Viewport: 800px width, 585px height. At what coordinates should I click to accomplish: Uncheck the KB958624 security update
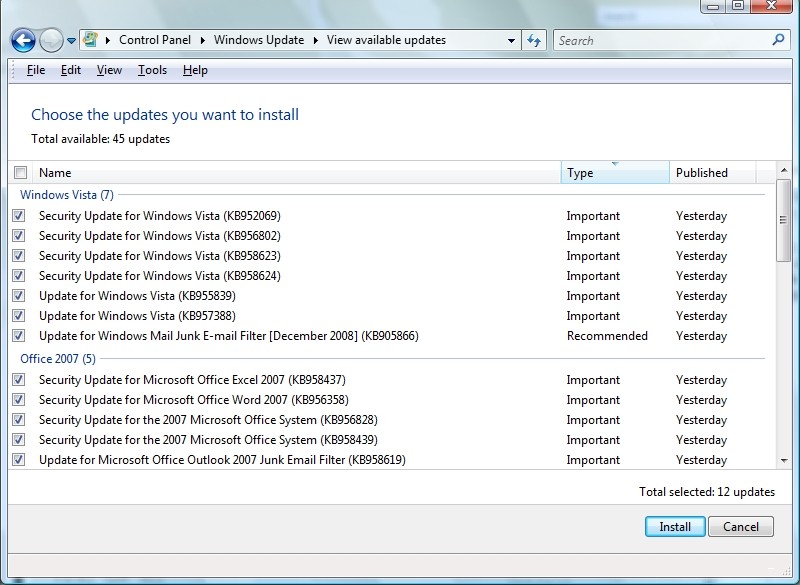pyautogui.click(x=19, y=275)
